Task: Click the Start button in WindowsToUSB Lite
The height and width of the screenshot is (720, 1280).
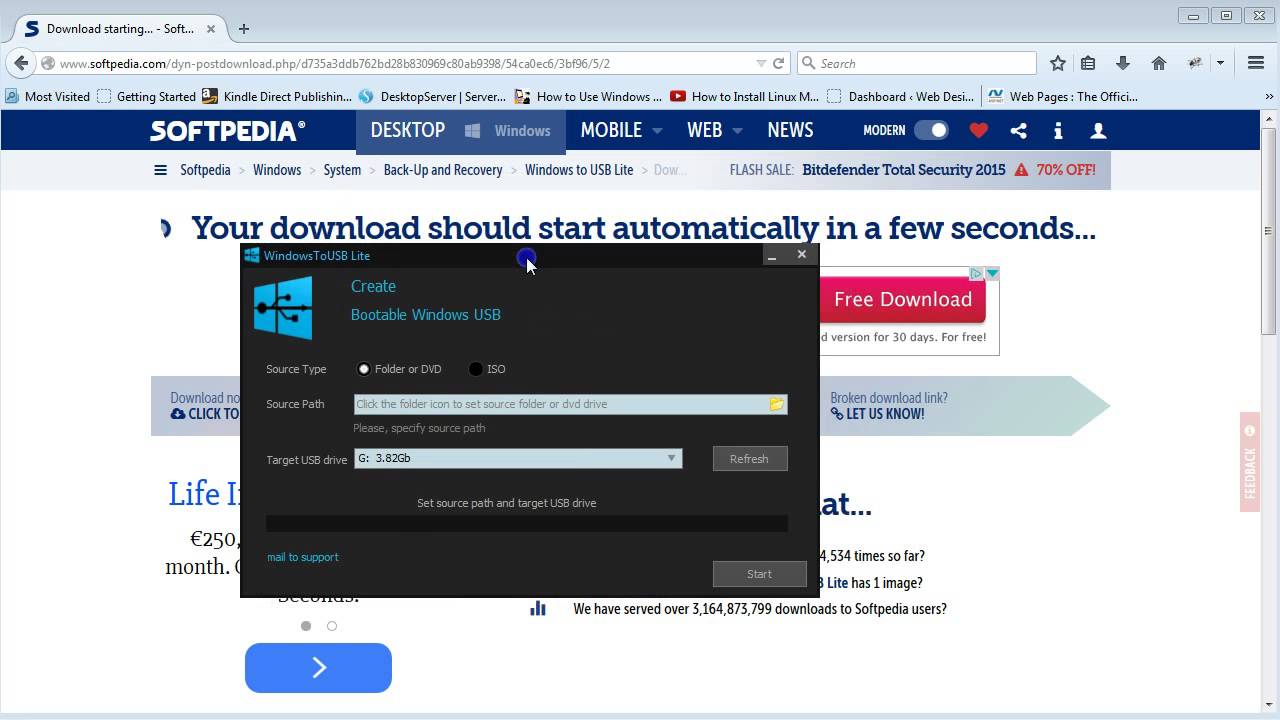Action: [760, 574]
